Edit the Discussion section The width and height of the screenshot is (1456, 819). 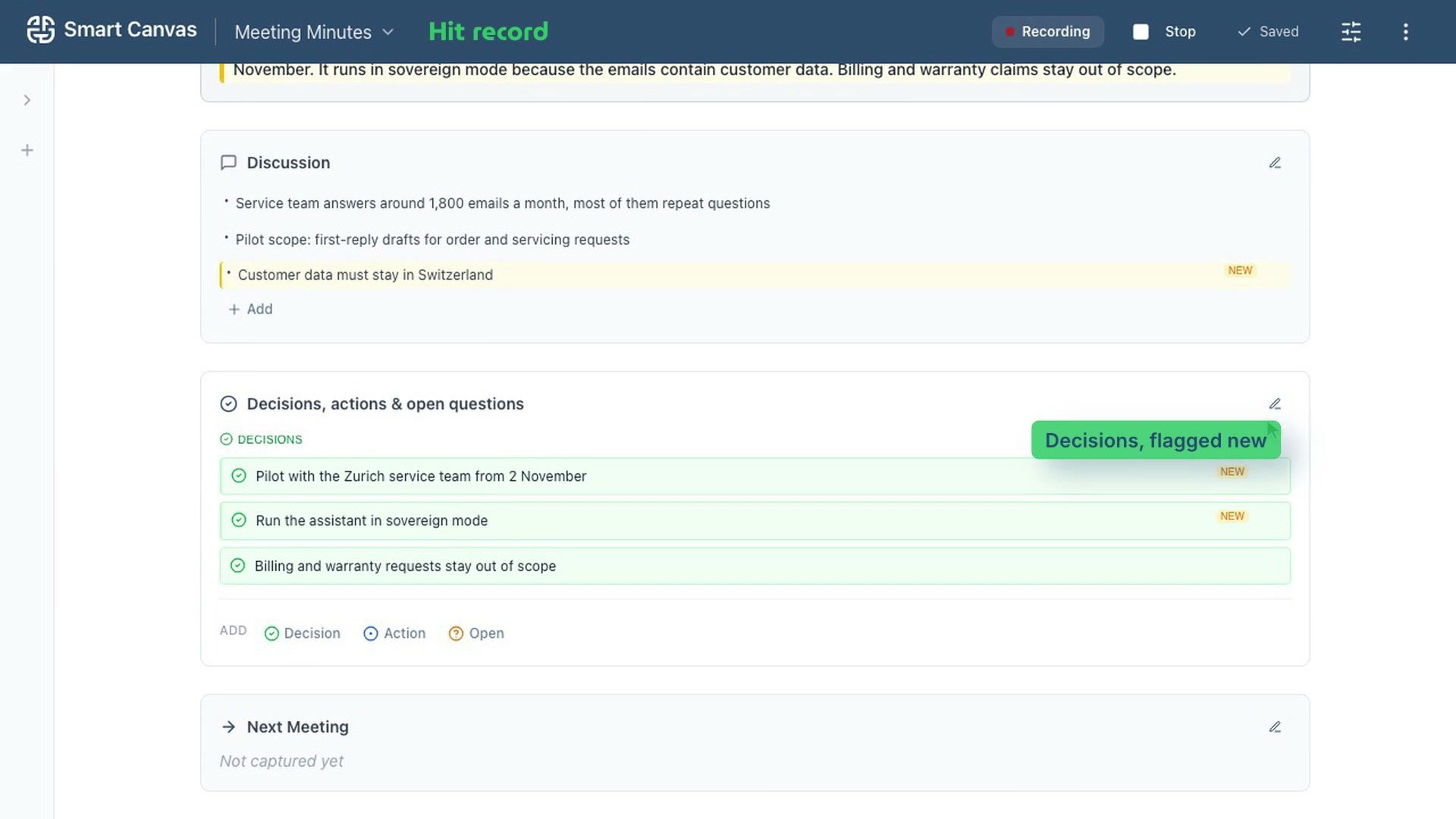[1275, 163]
